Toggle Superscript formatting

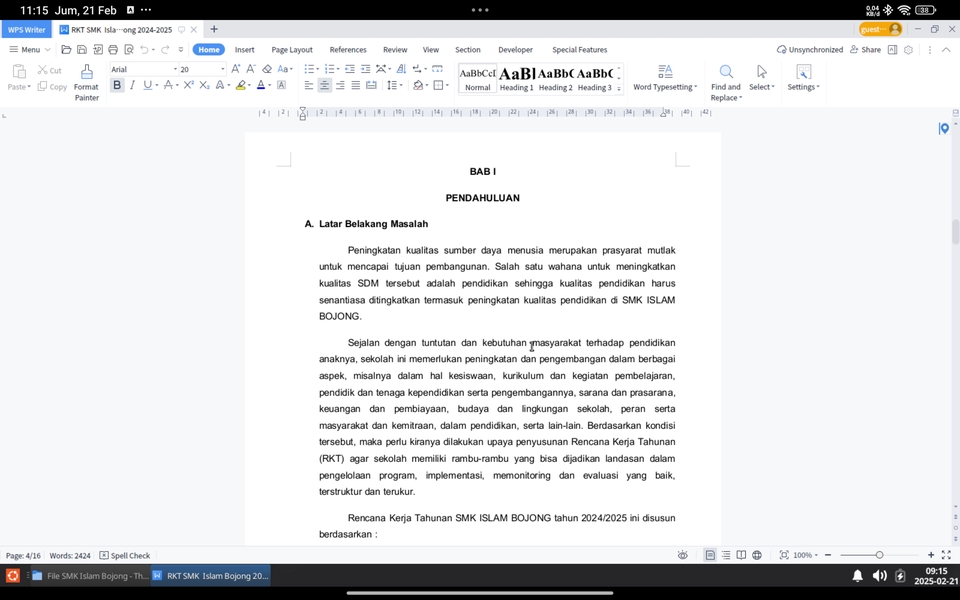pos(189,85)
